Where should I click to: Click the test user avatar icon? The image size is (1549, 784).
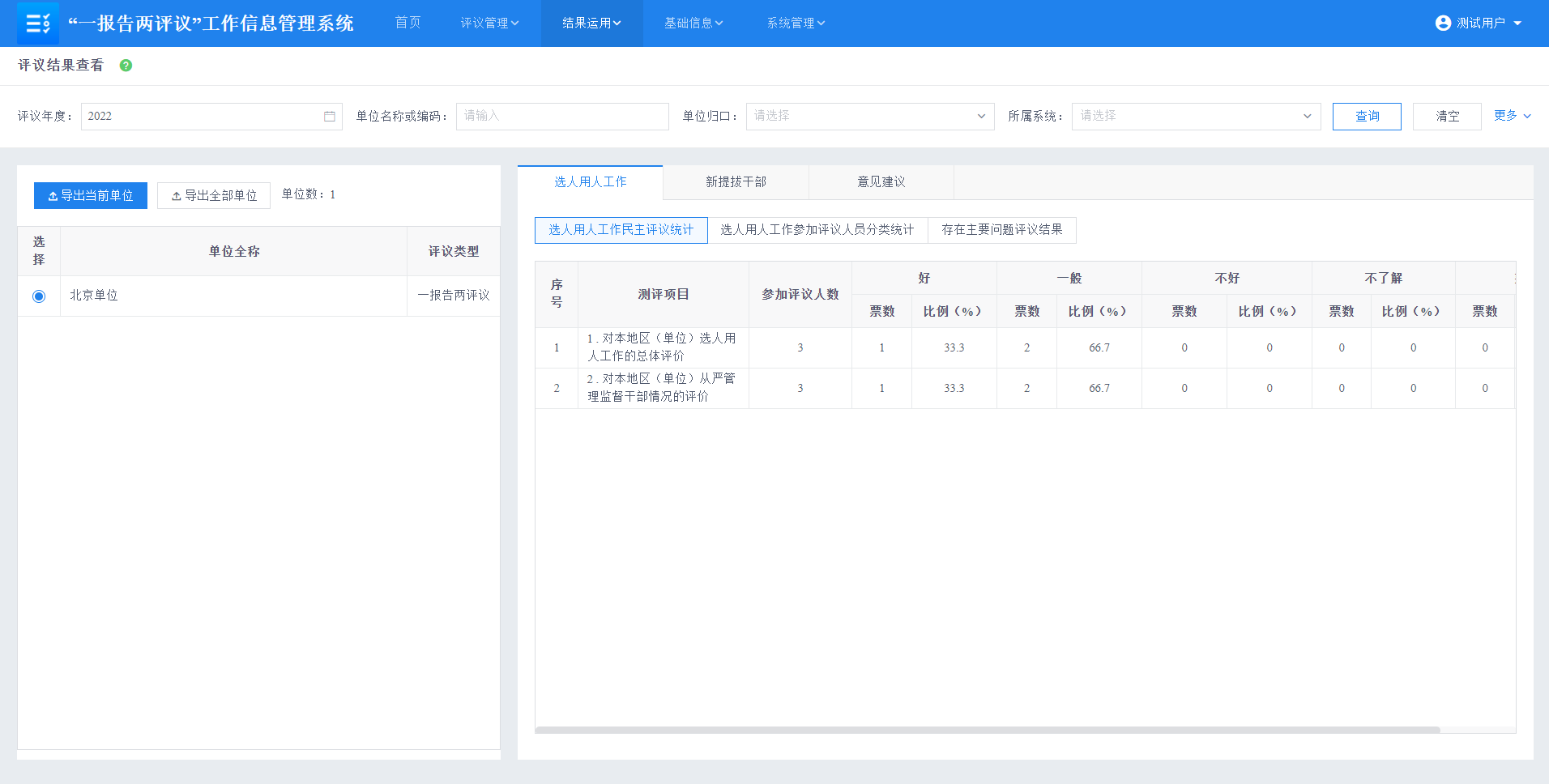[1443, 23]
